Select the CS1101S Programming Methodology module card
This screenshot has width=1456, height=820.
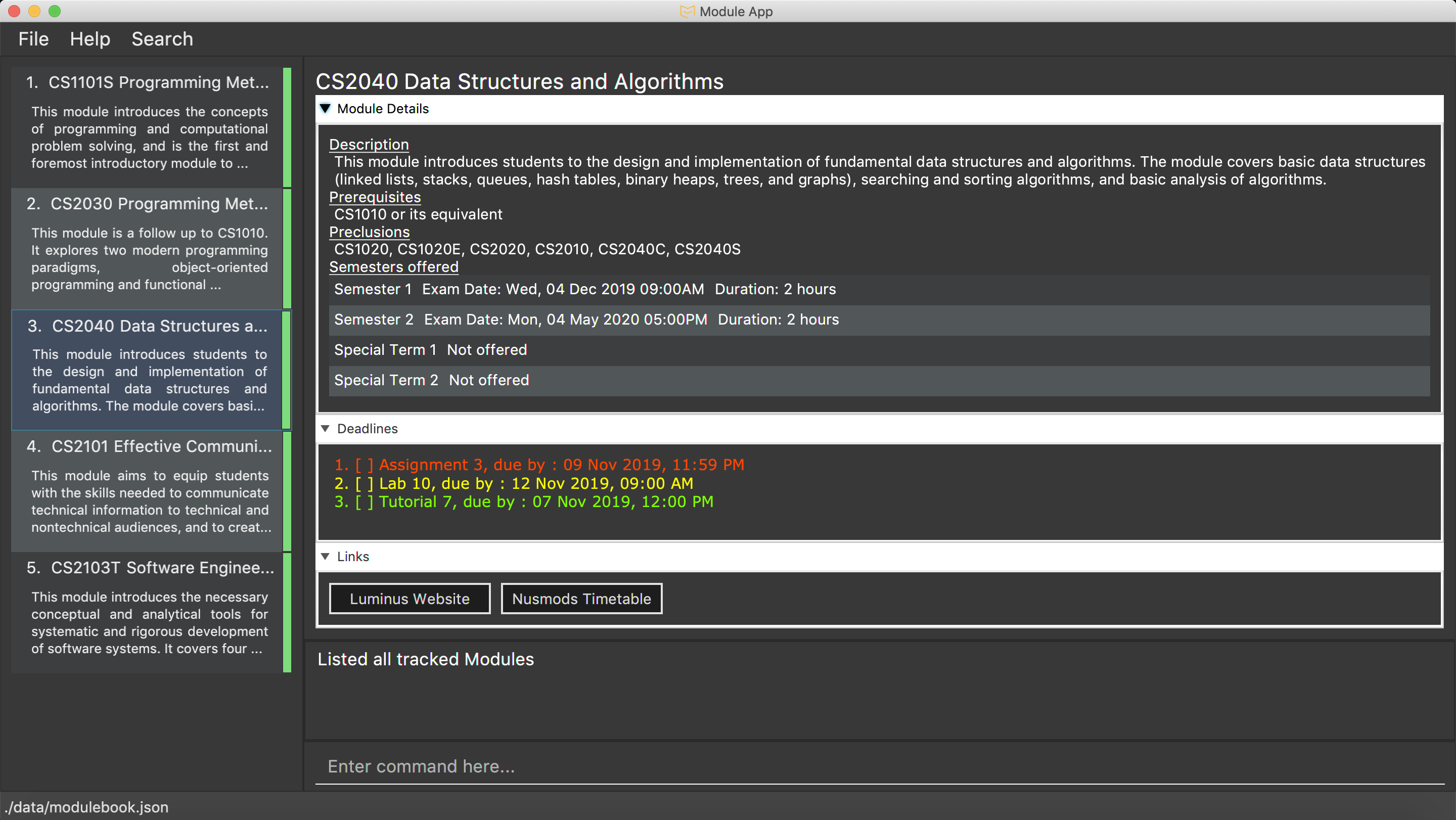point(147,128)
